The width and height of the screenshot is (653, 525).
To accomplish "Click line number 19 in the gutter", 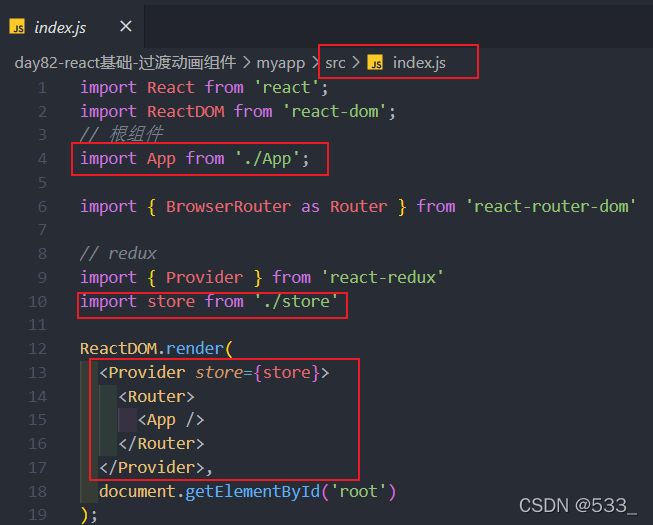I will click(37, 515).
